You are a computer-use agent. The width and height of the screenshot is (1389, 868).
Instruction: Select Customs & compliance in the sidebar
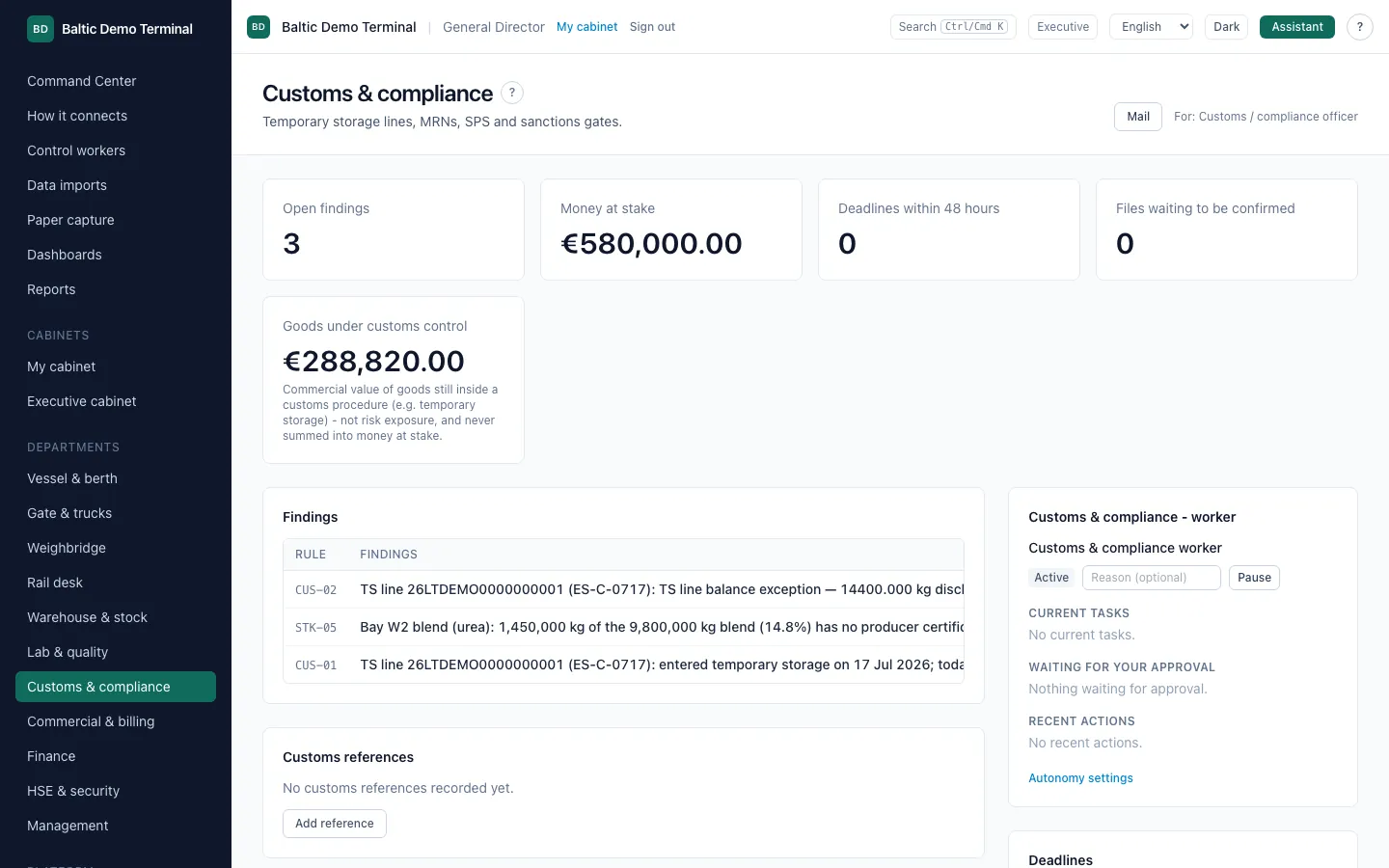tap(116, 687)
